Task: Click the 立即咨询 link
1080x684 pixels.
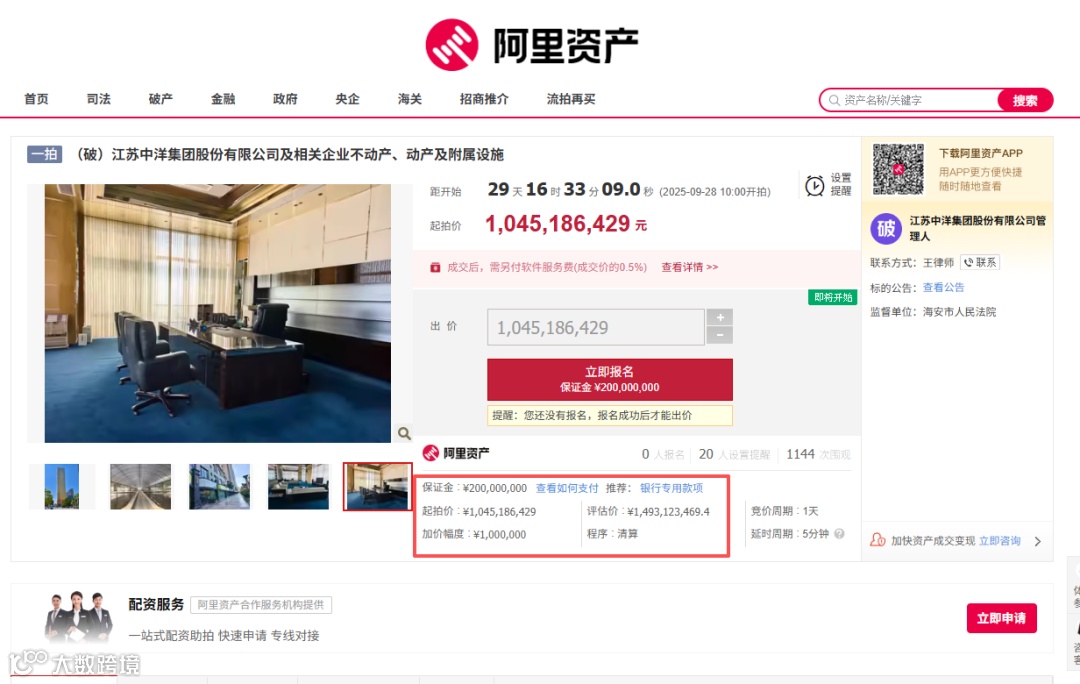Action: (1000, 541)
